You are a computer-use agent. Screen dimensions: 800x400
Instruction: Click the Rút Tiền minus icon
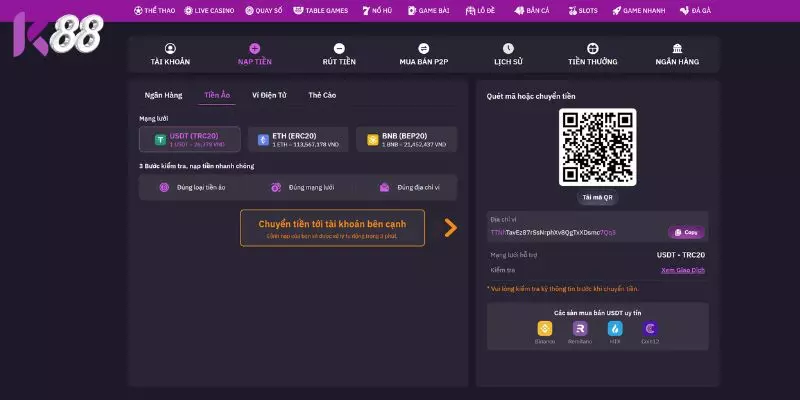pyautogui.click(x=339, y=48)
